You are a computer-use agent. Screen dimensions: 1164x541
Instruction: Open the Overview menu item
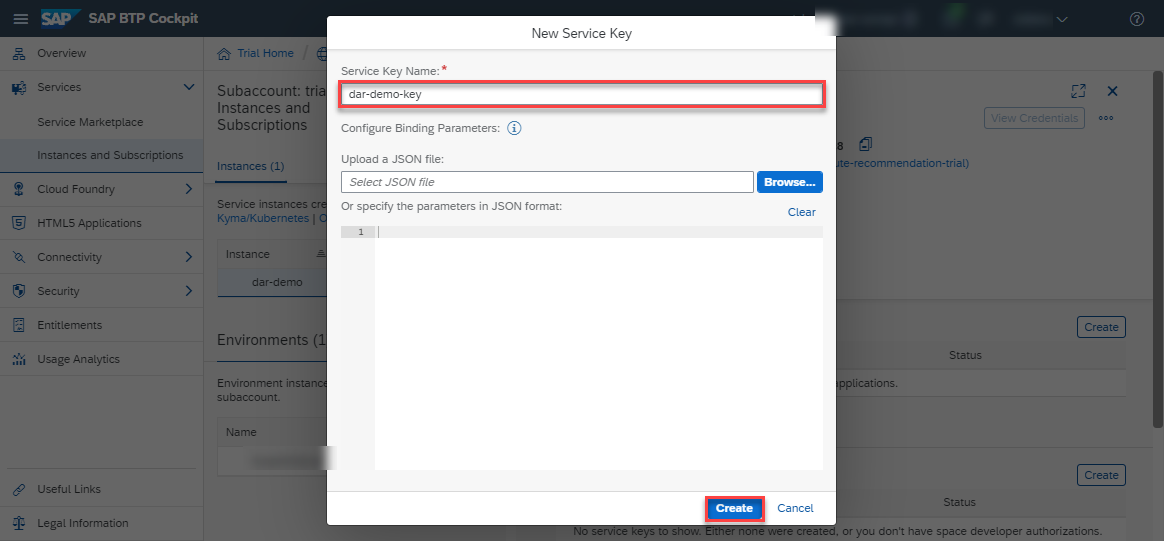pos(102,53)
